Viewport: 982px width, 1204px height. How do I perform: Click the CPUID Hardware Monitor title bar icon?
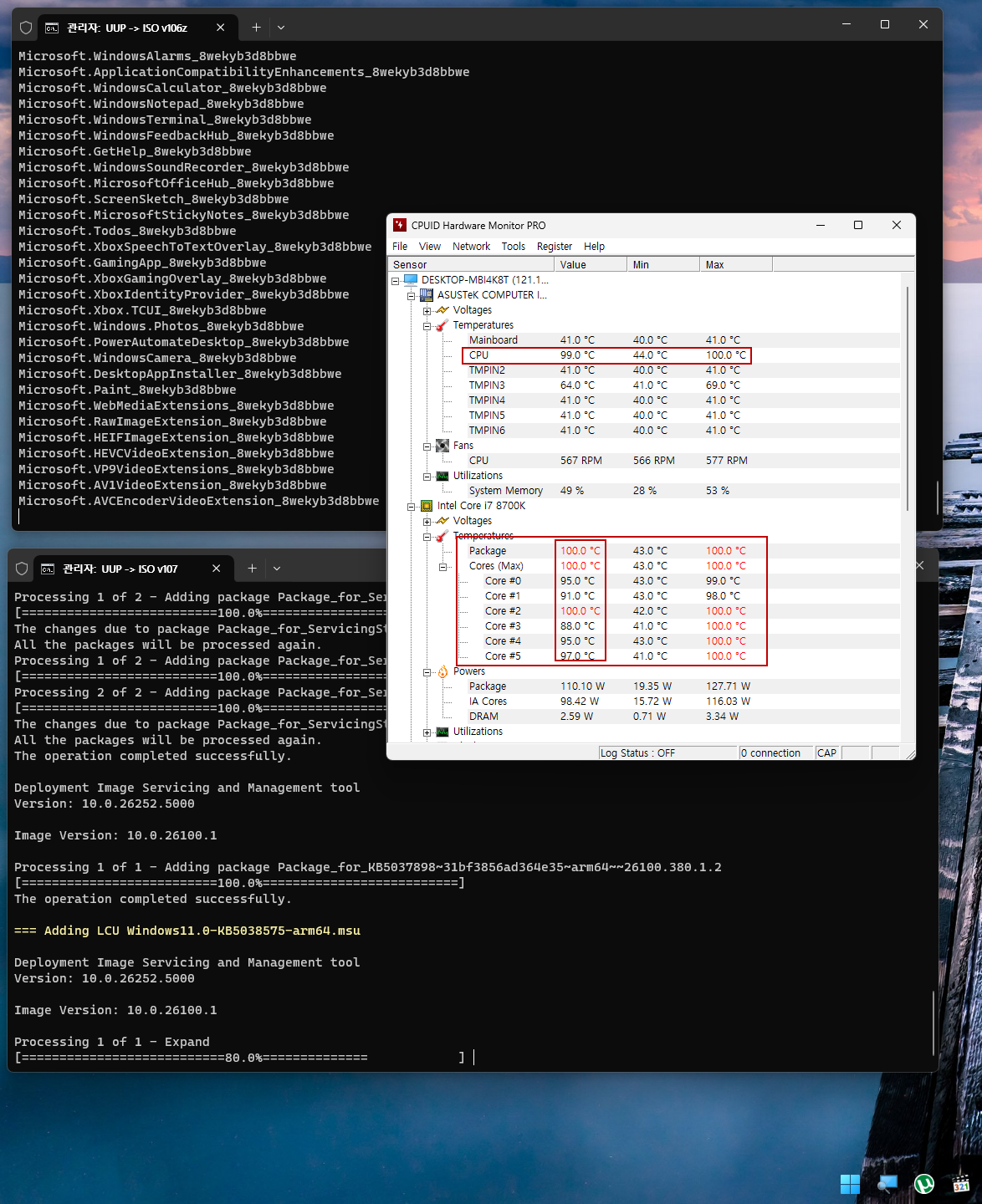coord(400,225)
